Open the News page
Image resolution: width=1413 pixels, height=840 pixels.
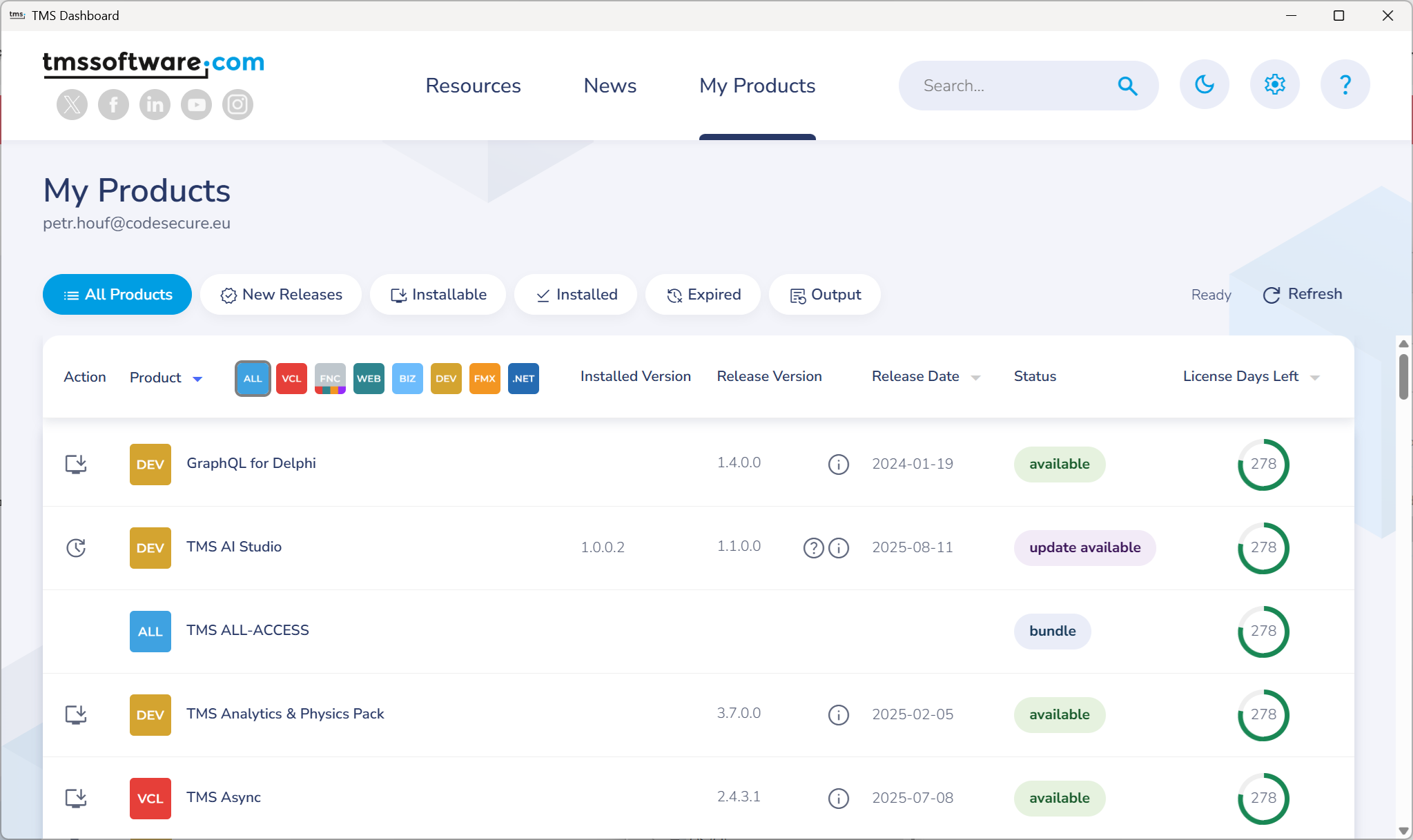pyautogui.click(x=610, y=86)
